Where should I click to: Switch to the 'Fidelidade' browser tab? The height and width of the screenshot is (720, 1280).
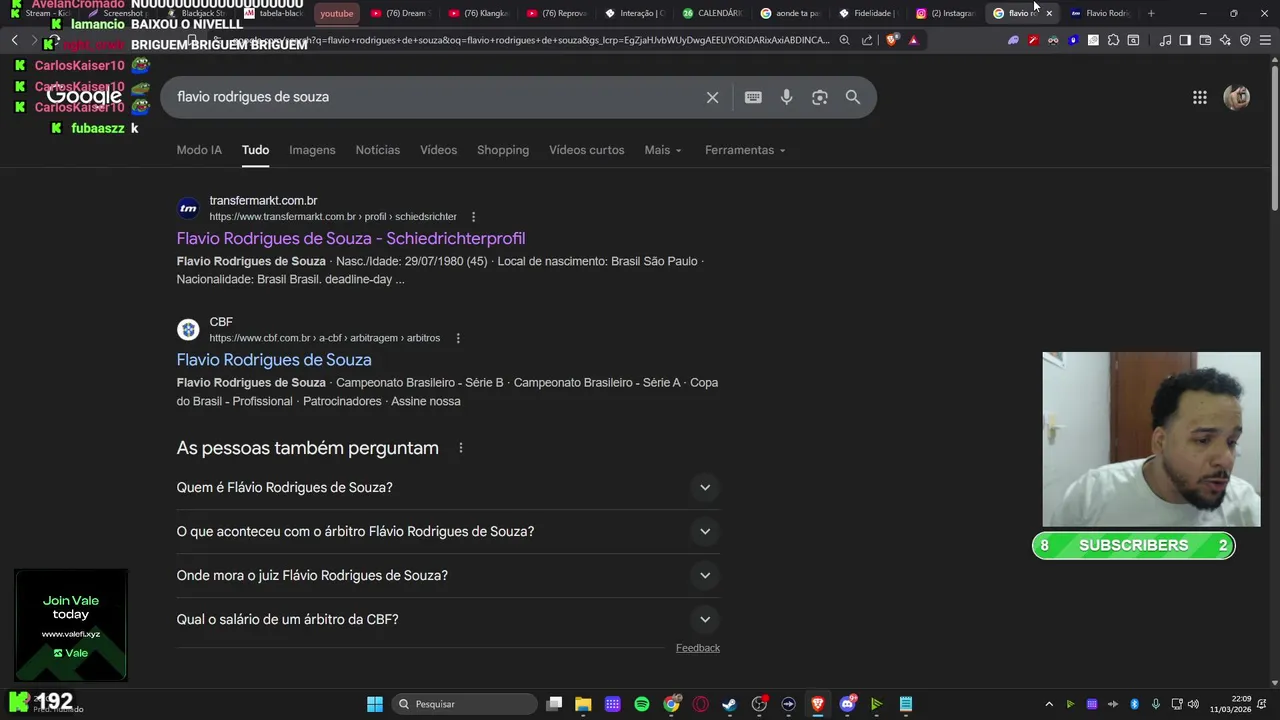868,13
